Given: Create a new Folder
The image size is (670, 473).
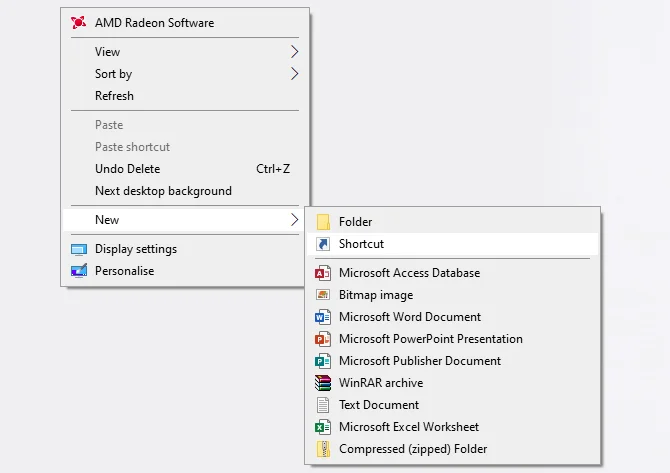Looking at the screenshot, I should pos(453,222).
